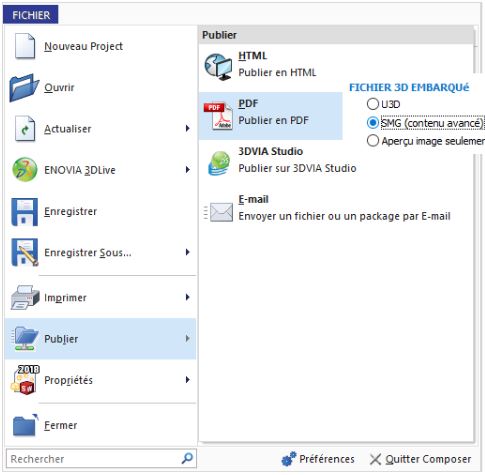Screen dimensions: 485x475
Task: Click the Enregistrer floppy disk icon
Action: [x=24, y=212]
